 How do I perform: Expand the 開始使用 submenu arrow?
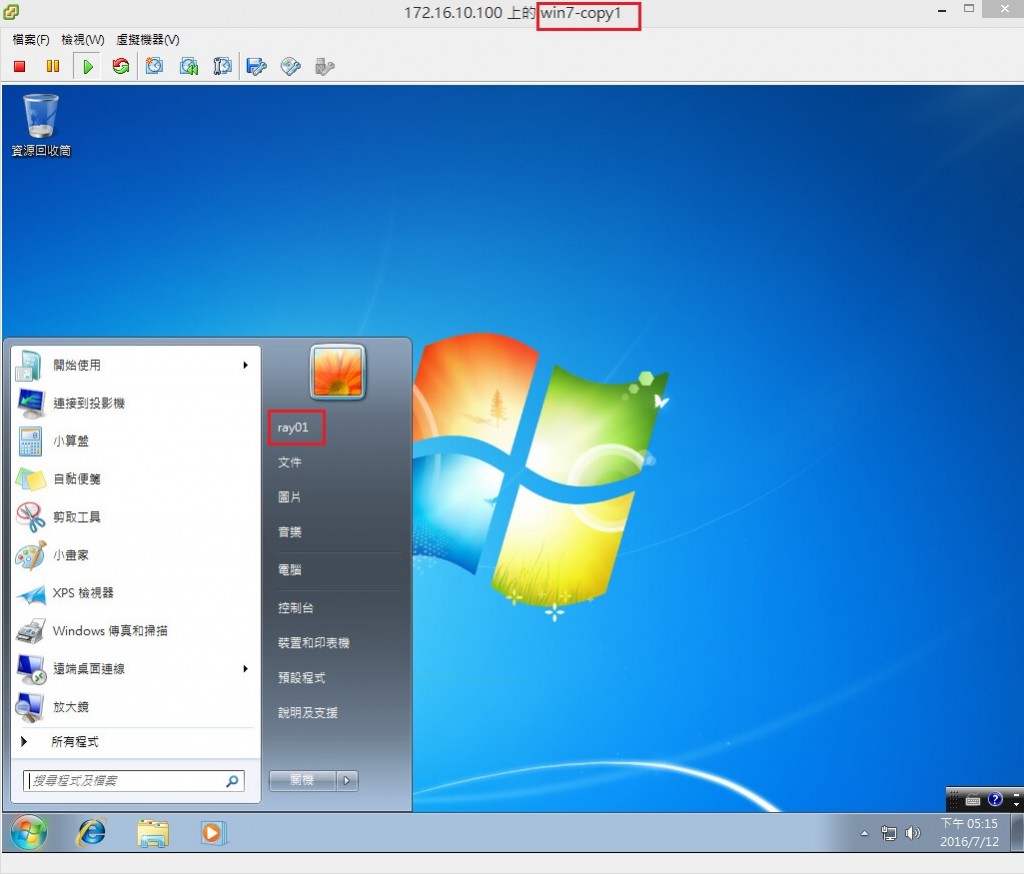(x=246, y=365)
